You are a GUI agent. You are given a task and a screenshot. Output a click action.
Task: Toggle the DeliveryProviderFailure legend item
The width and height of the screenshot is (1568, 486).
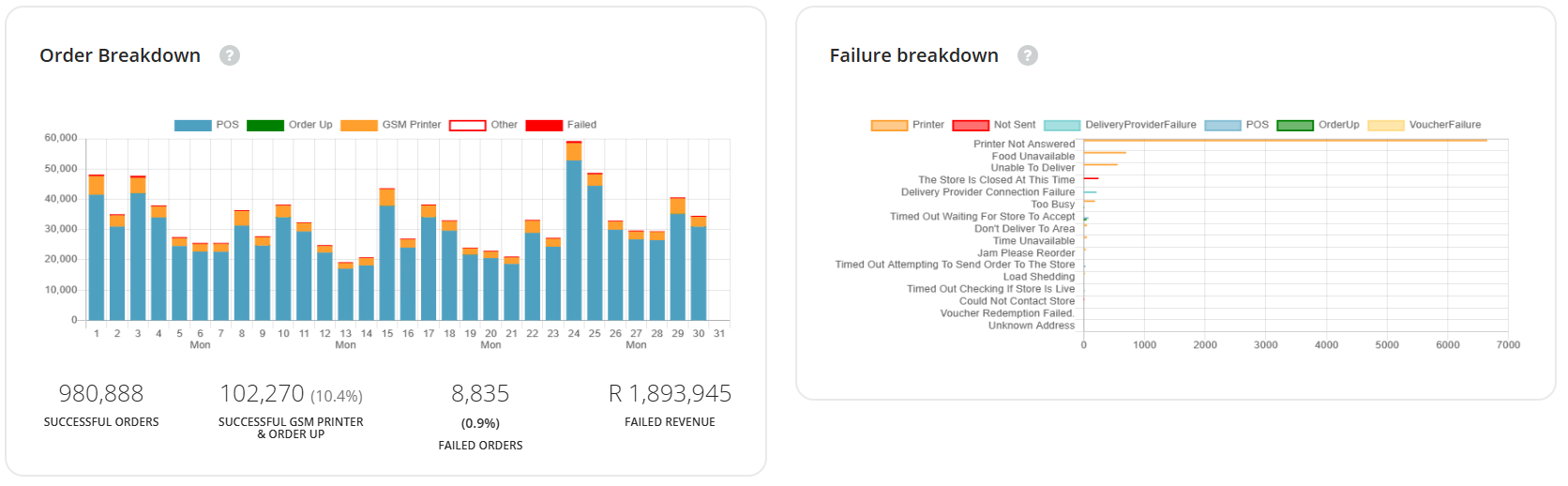(x=1120, y=125)
